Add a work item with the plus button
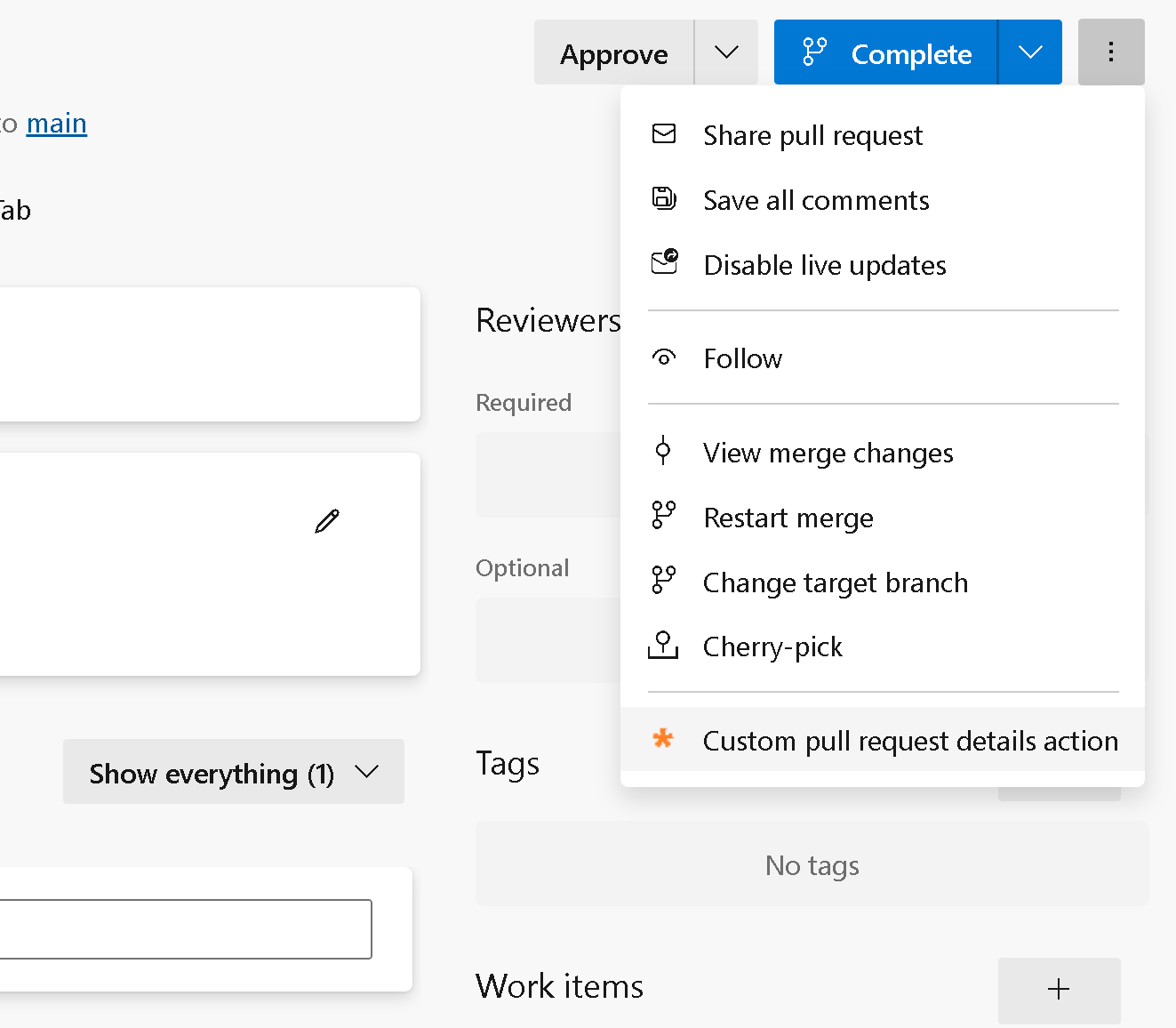This screenshot has height=1028, width=1176. pos(1059,989)
